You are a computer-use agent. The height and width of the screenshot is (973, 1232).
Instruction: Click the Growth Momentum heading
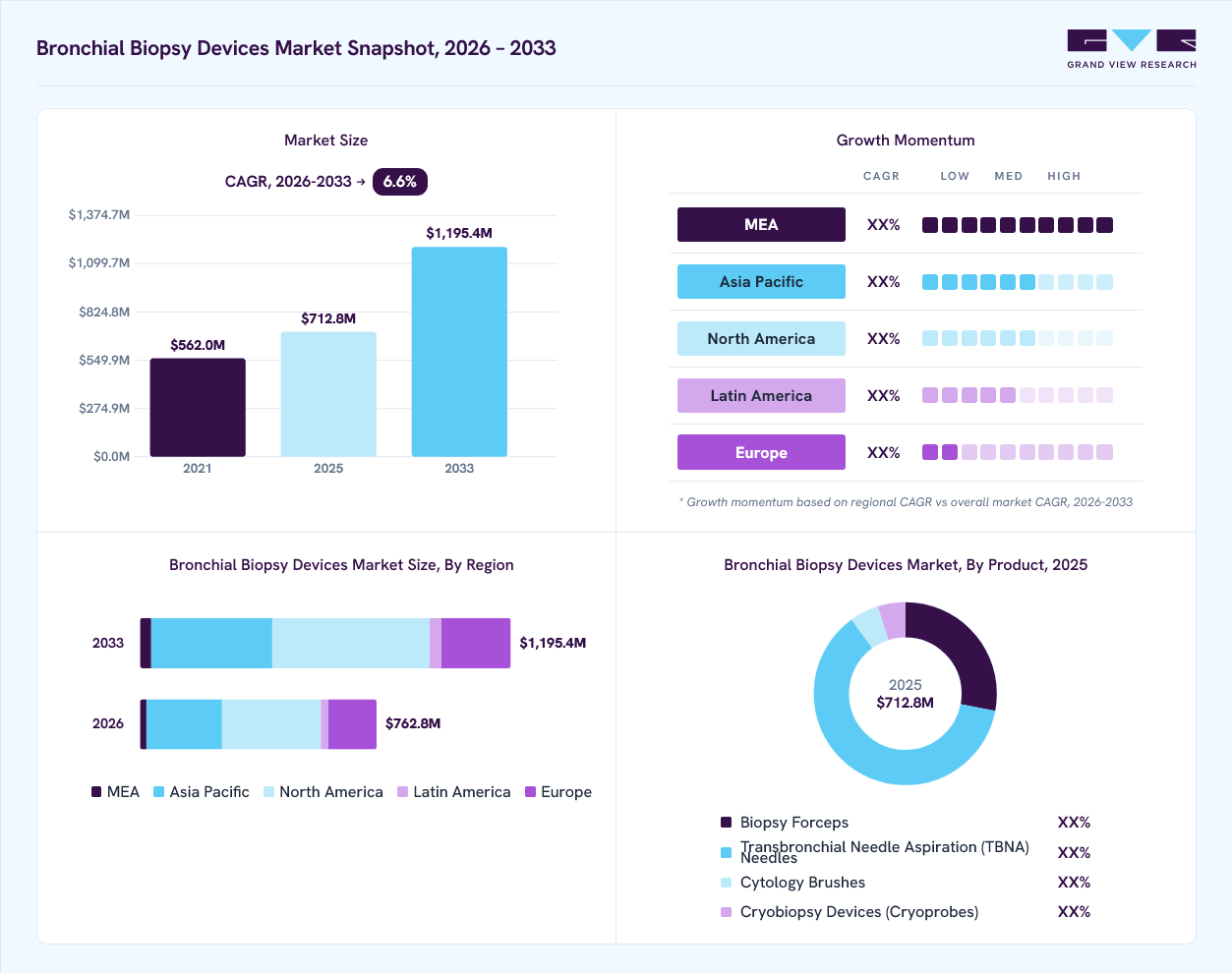906,141
